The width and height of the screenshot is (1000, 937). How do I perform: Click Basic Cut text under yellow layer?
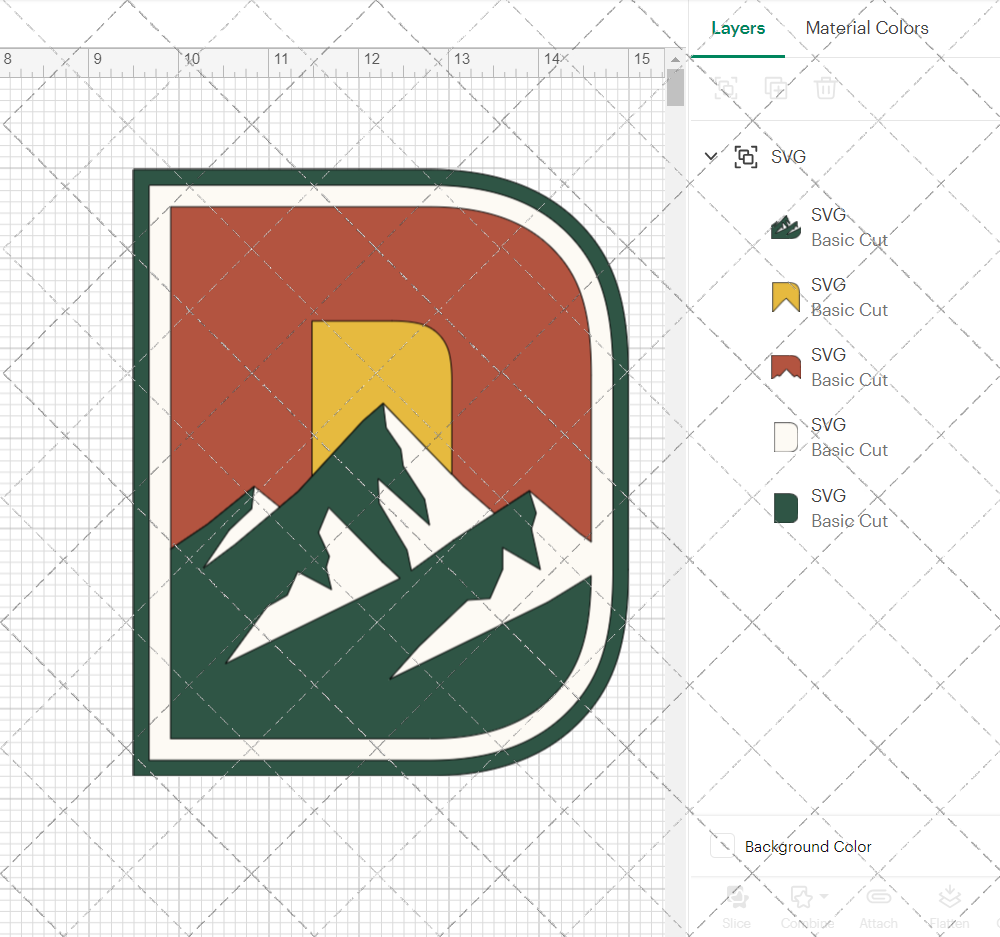click(849, 310)
